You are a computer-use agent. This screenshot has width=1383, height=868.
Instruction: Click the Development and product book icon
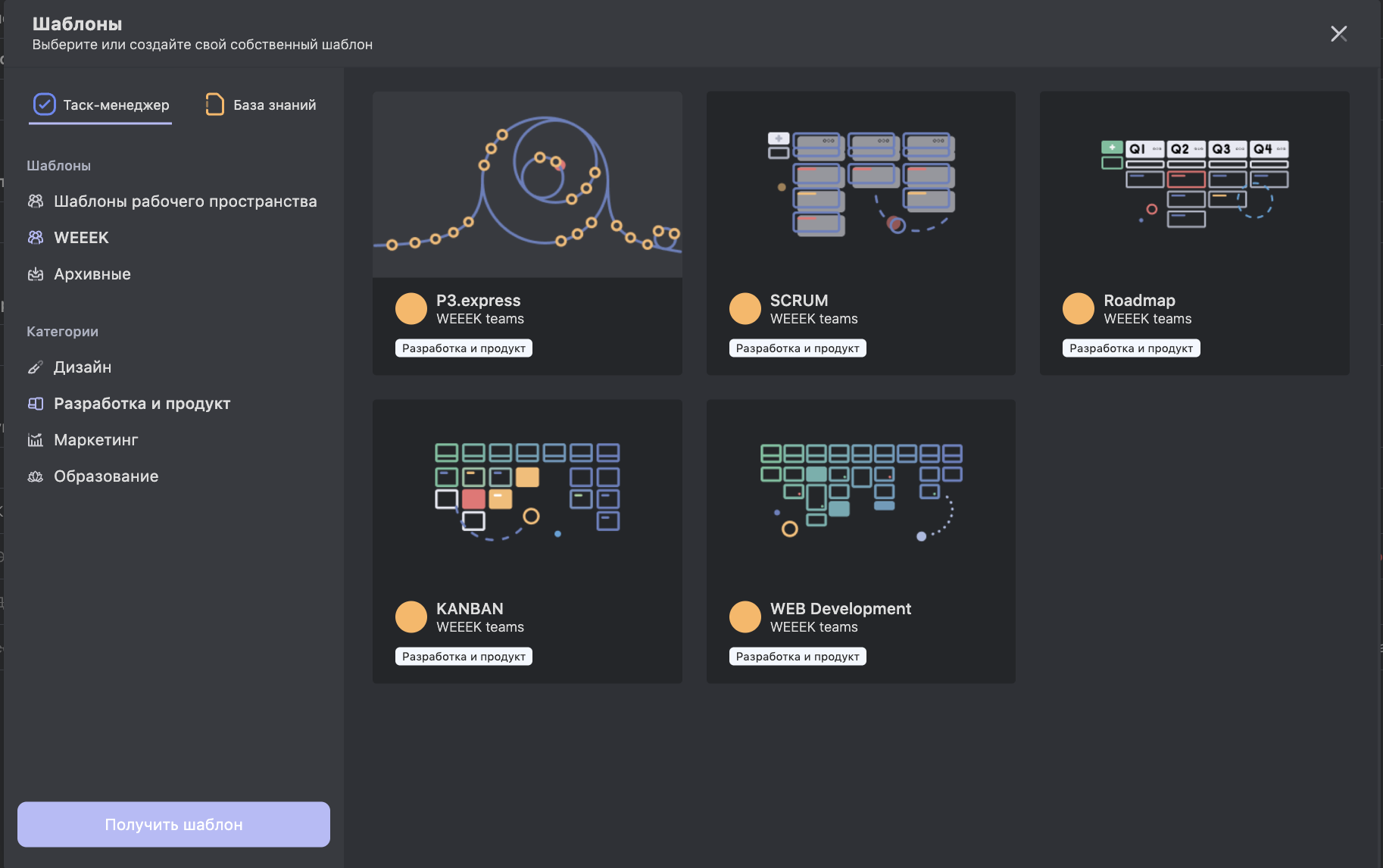pyautogui.click(x=36, y=404)
